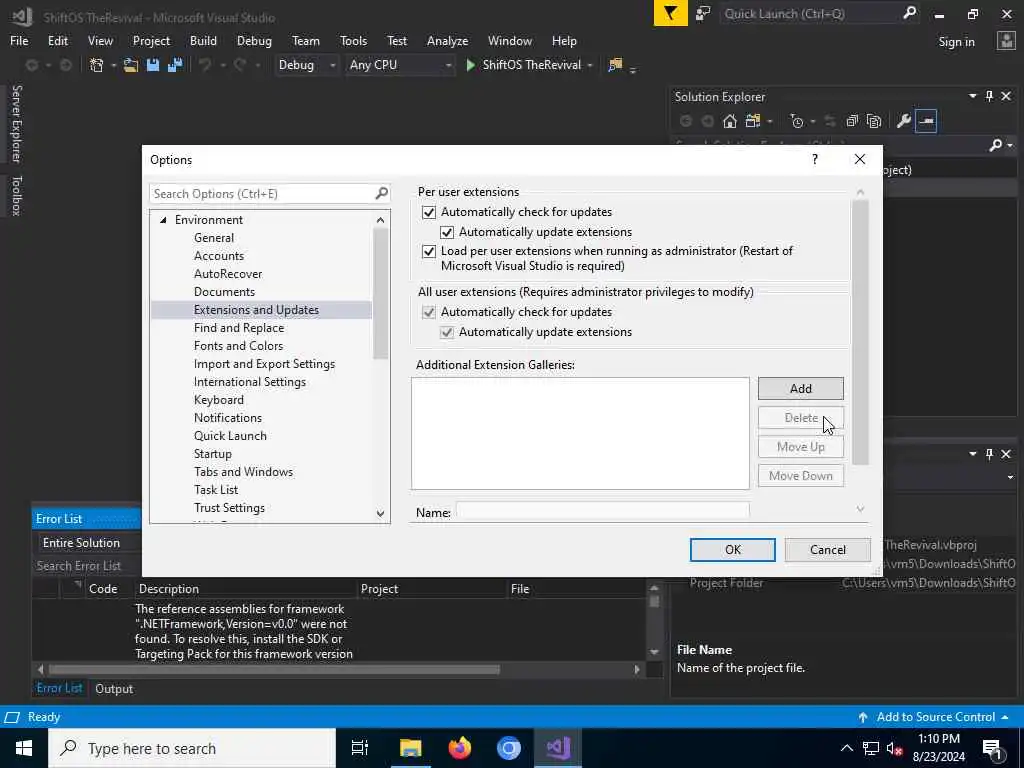Open the Tools menu
This screenshot has height=768, width=1024.
[353, 40]
